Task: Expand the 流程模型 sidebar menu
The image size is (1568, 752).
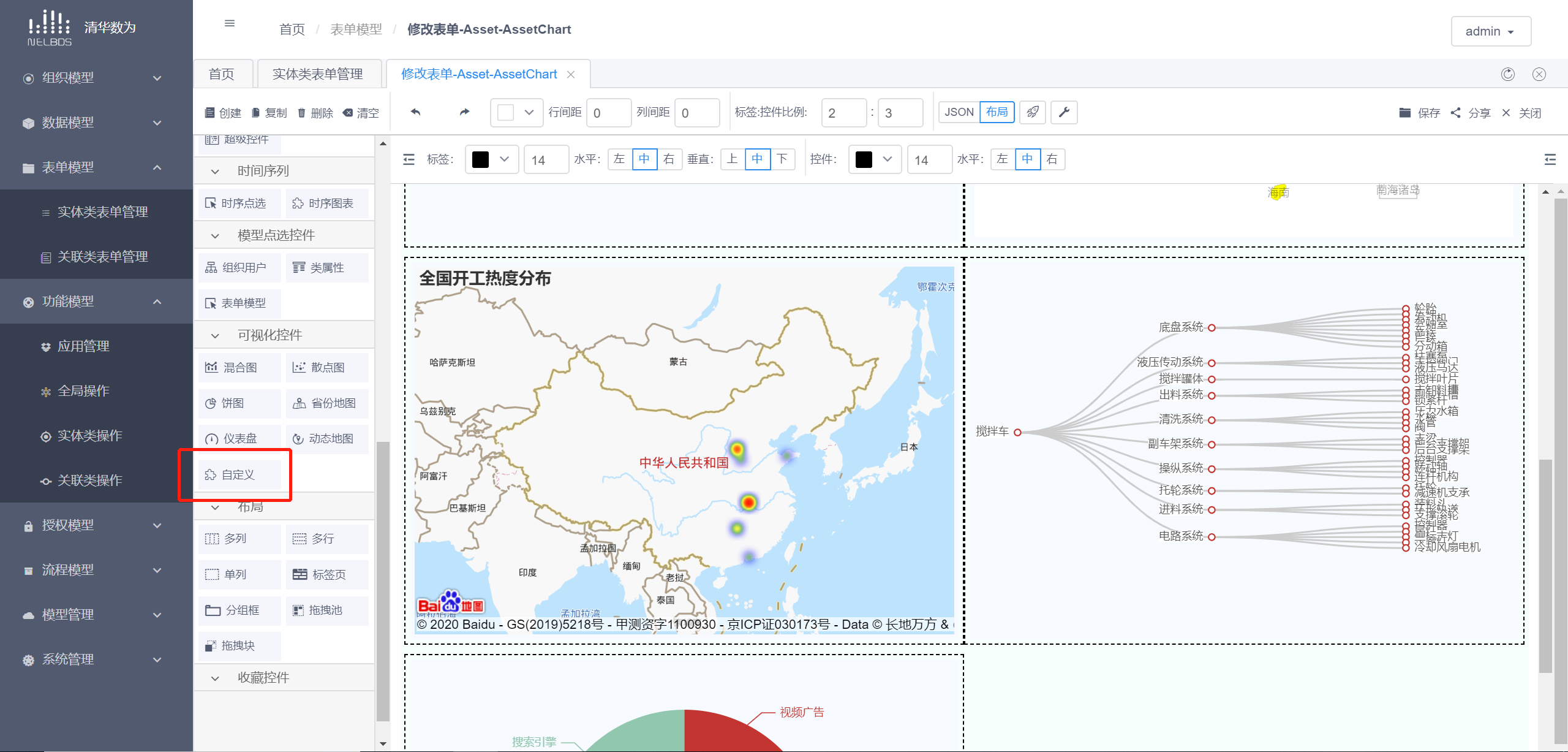Action: pos(96,570)
